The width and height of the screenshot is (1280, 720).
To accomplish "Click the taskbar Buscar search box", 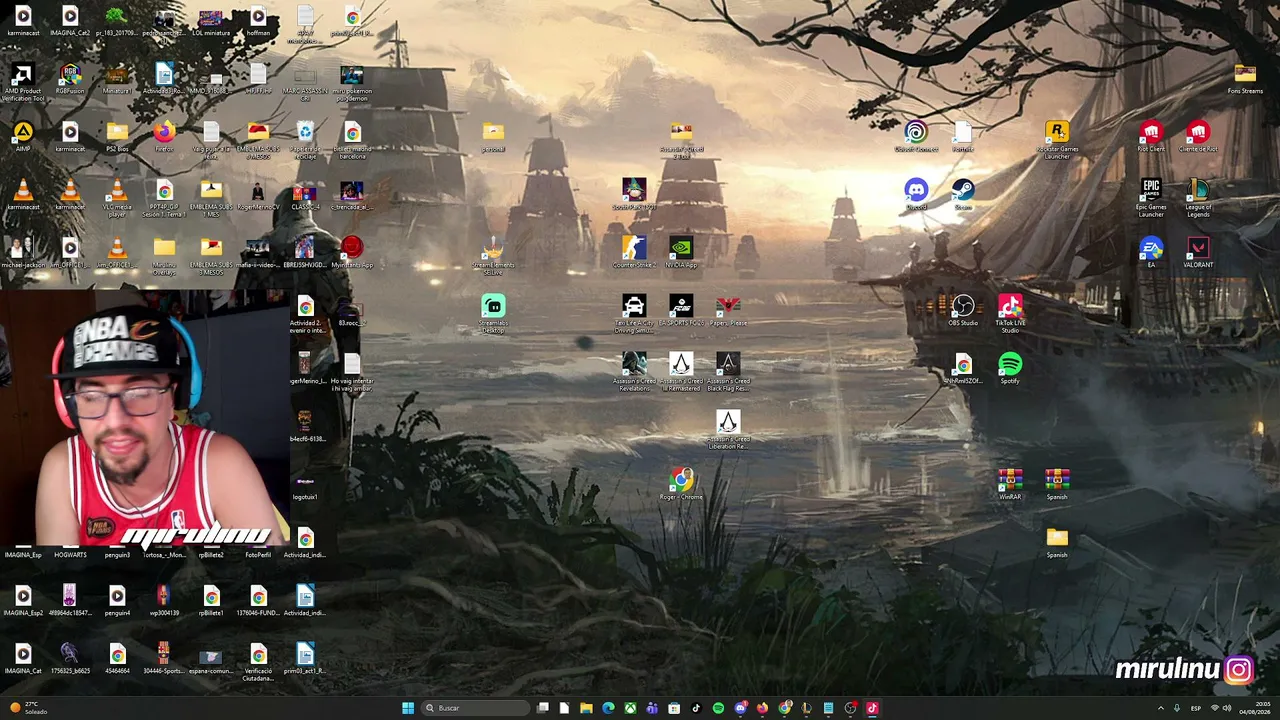I will (474, 708).
